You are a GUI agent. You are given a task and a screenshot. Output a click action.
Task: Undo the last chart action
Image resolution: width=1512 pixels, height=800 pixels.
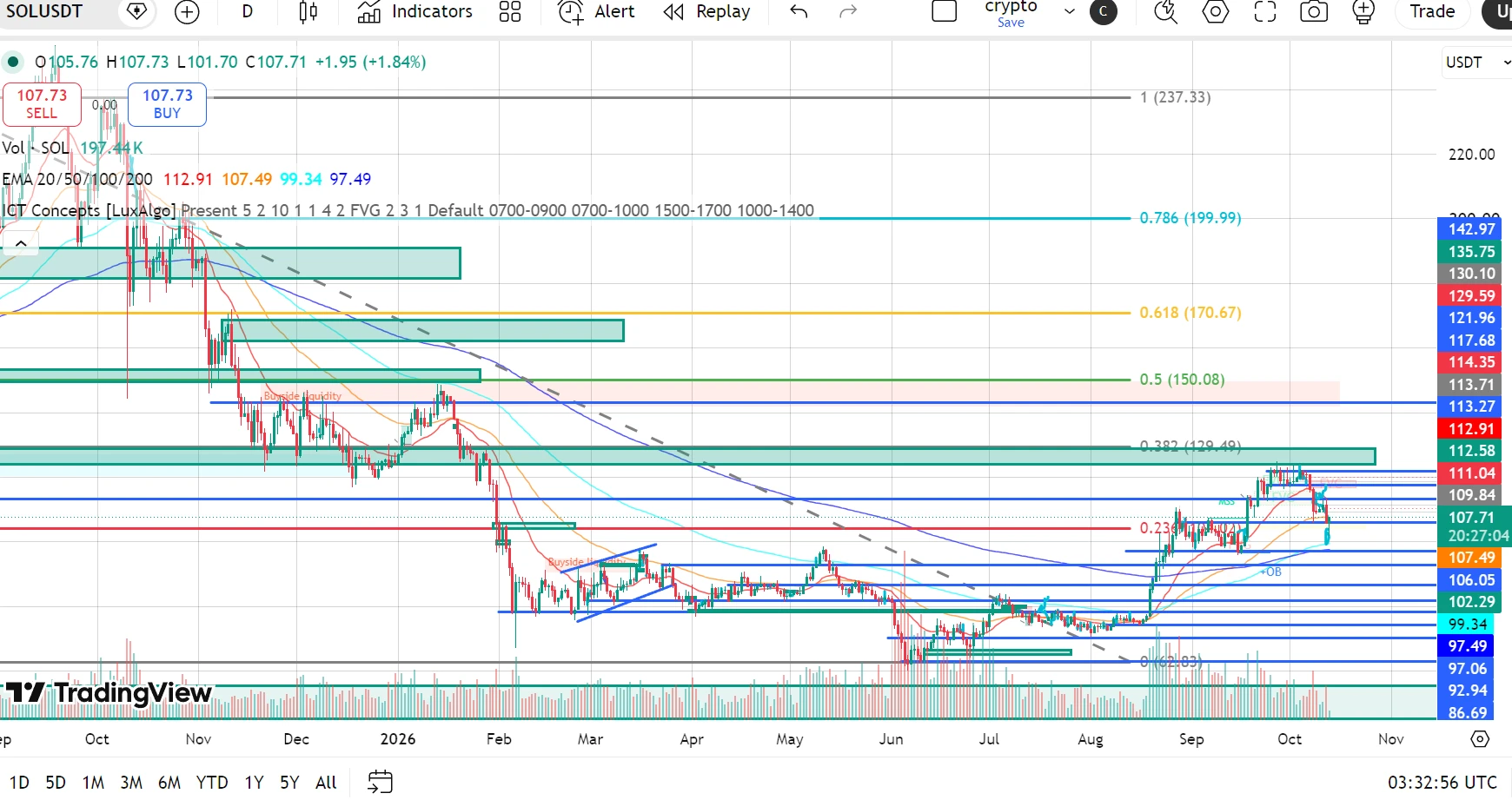tap(799, 11)
